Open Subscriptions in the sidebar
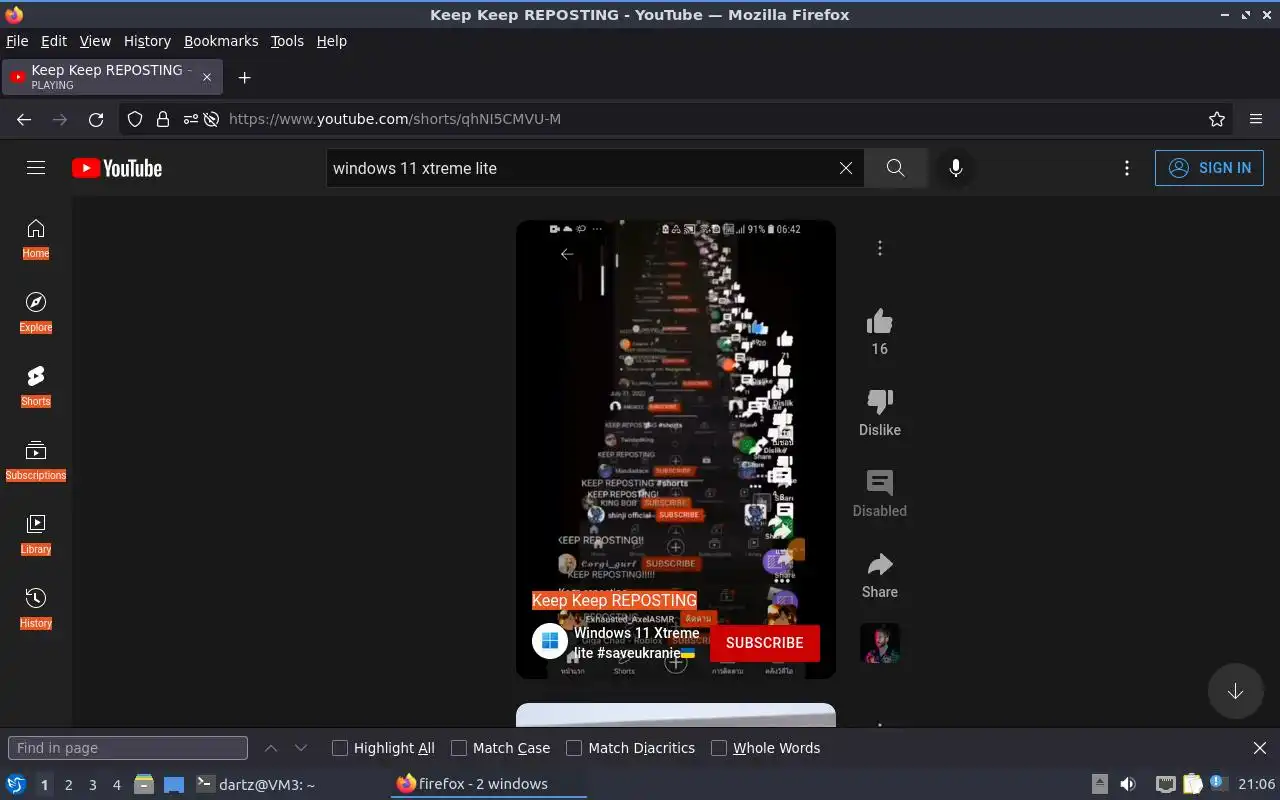Screen dimensions: 1280x800 click(x=36, y=461)
